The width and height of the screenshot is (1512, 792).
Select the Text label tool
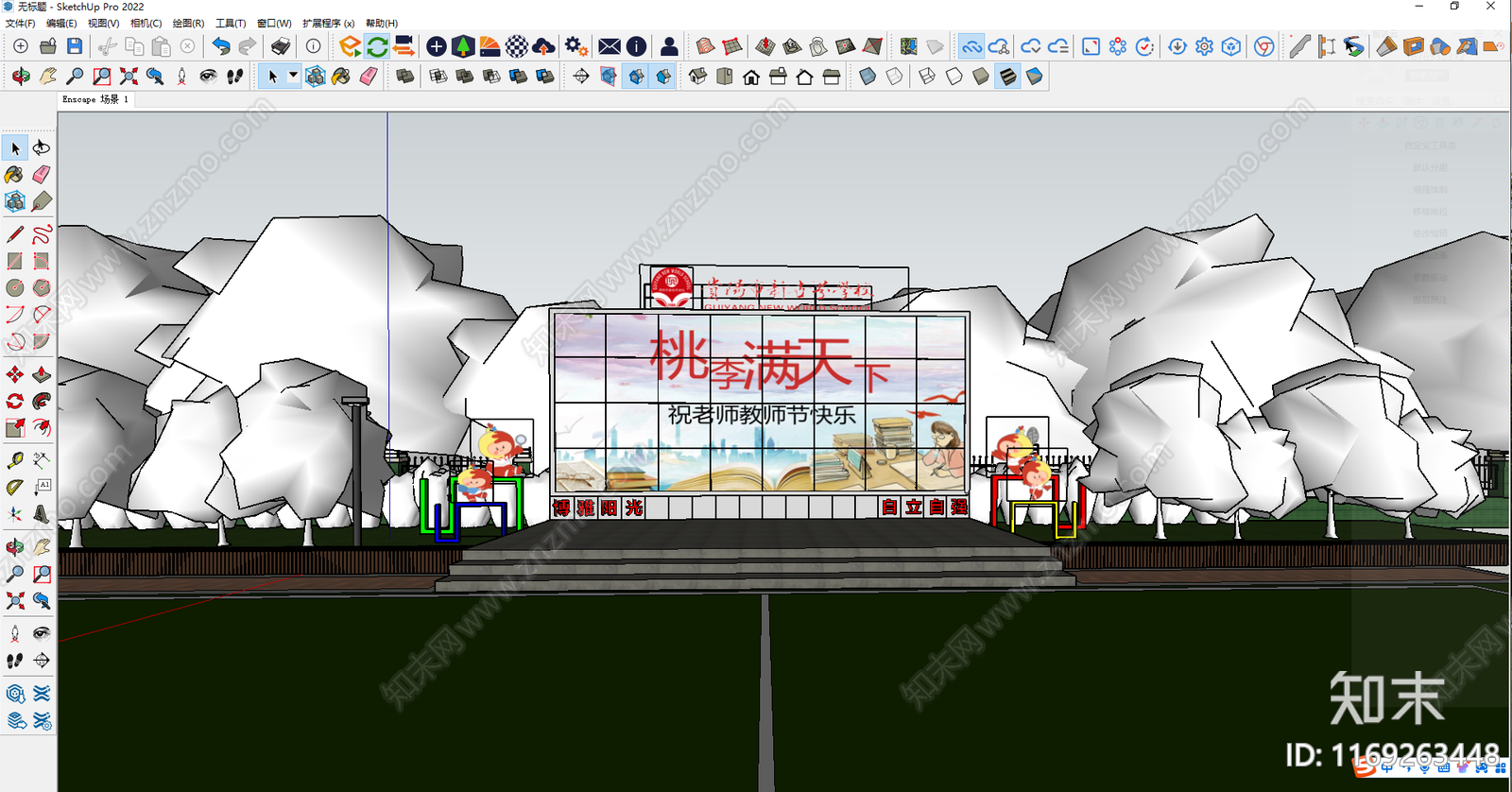click(42, 487)
